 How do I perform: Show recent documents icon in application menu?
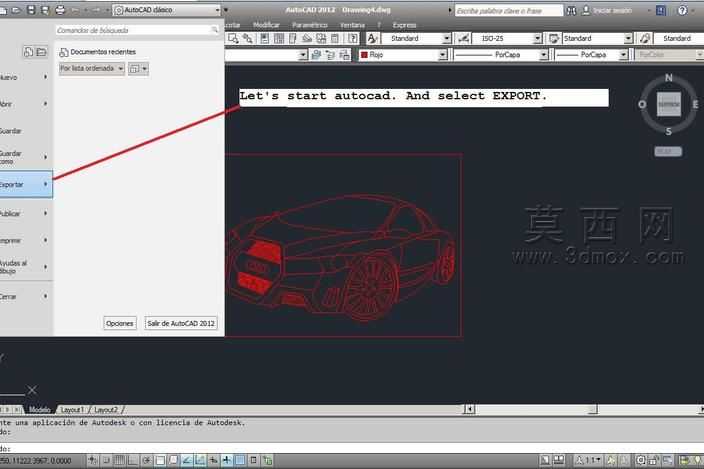(28, 52)
